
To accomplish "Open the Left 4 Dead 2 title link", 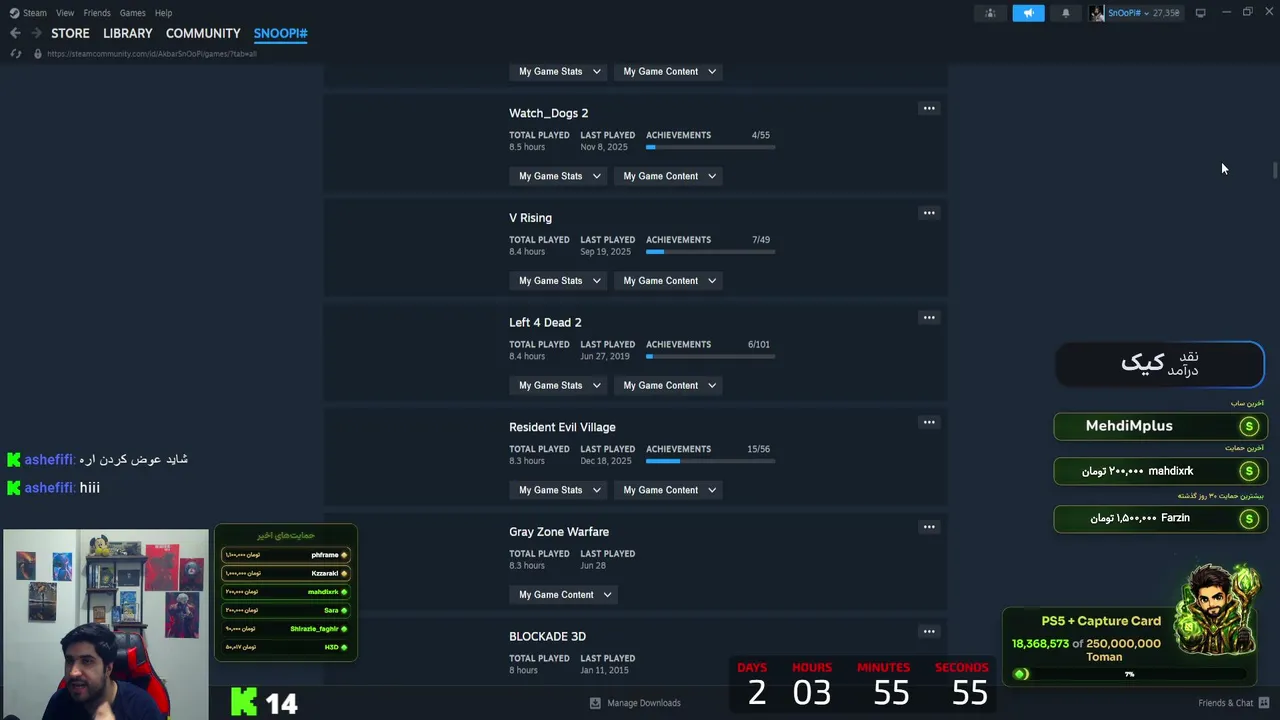I will point(545,322).
